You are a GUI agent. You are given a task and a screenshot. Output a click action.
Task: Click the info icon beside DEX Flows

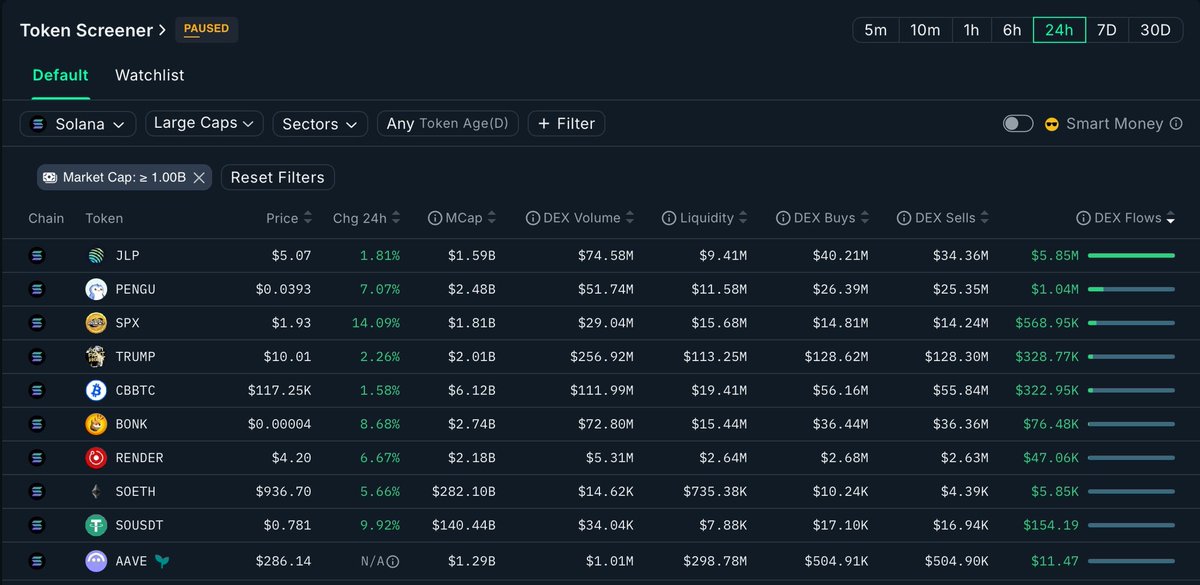pos(1083,218)
